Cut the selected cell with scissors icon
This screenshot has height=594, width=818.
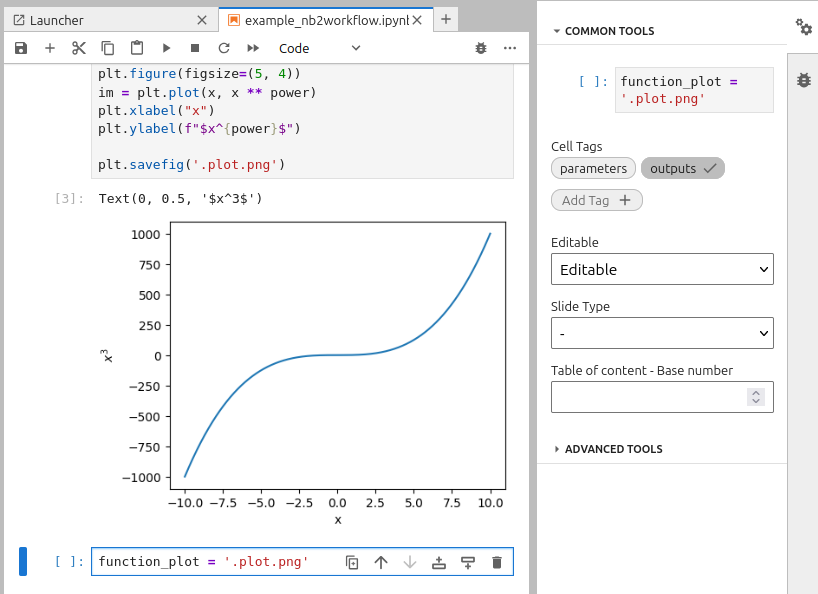click(x=79, y=48)
